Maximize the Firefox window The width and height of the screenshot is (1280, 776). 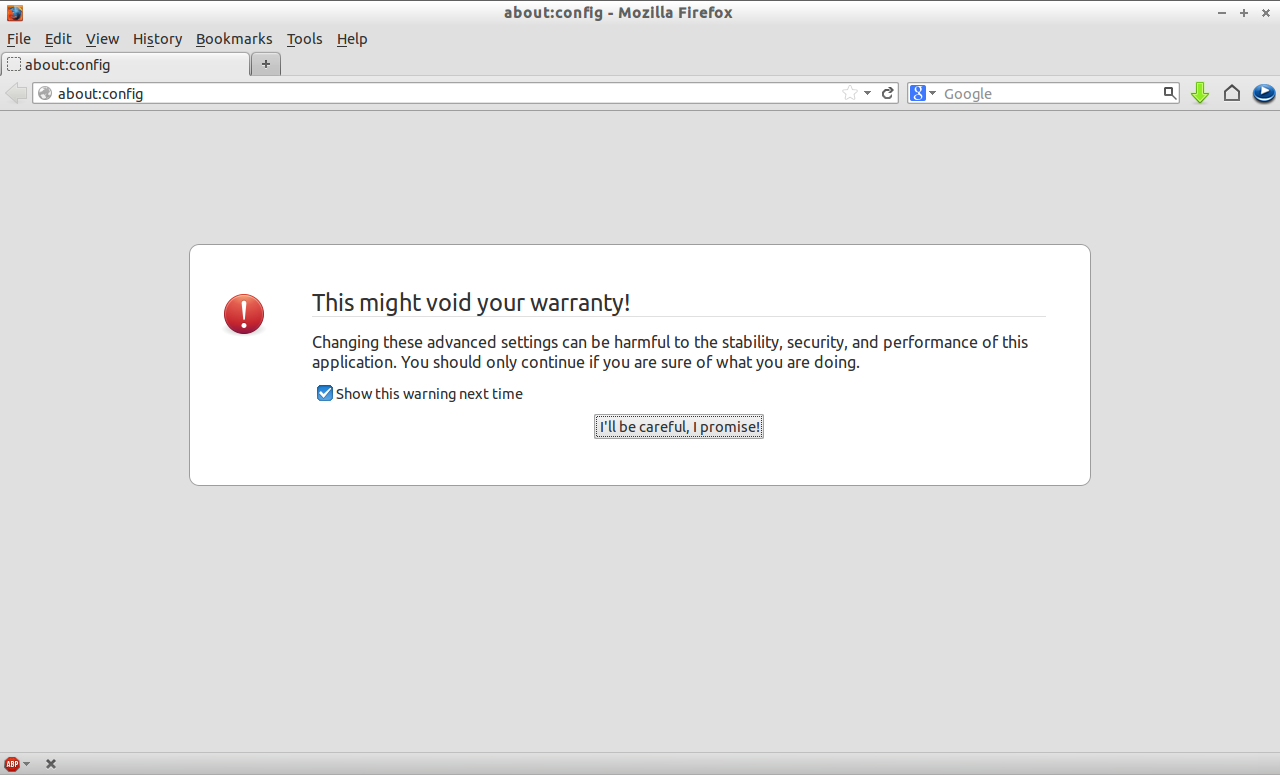click(x=1244, y=13)
